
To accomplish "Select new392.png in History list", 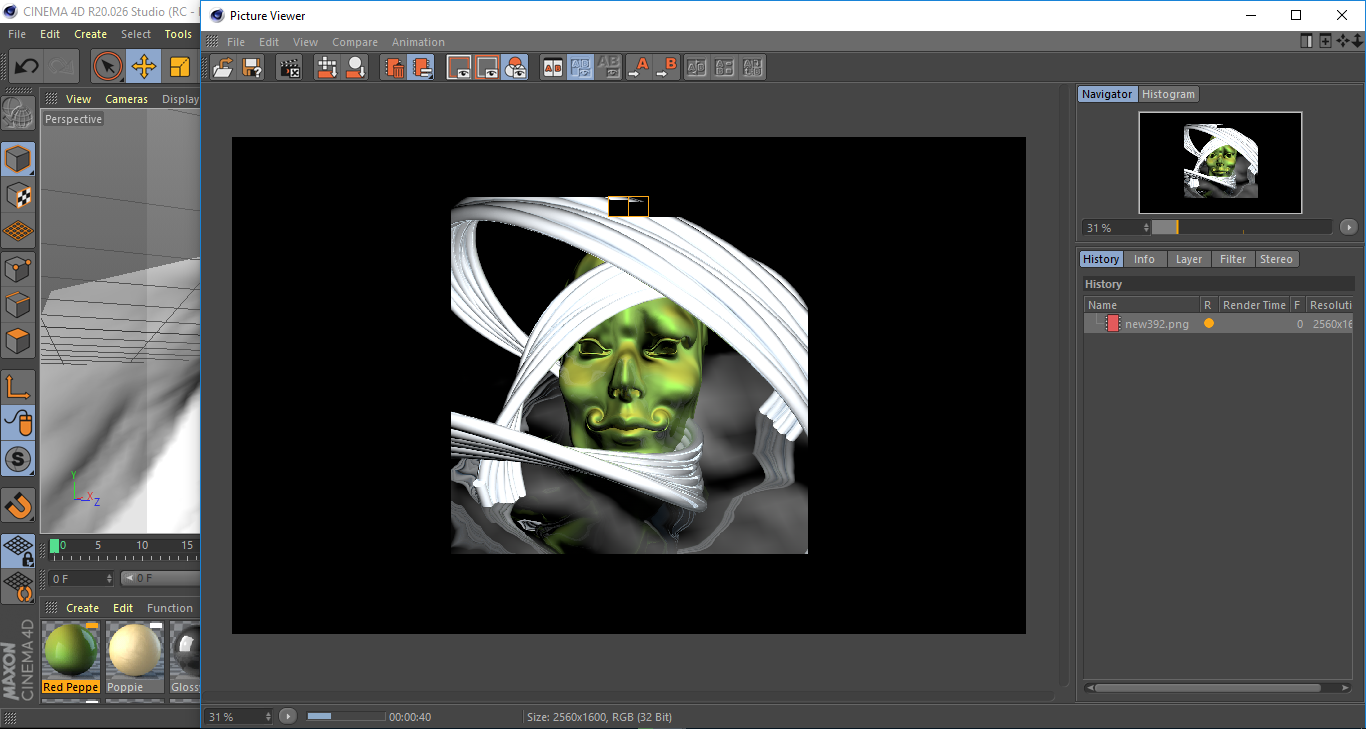I will coord(1157,324).
